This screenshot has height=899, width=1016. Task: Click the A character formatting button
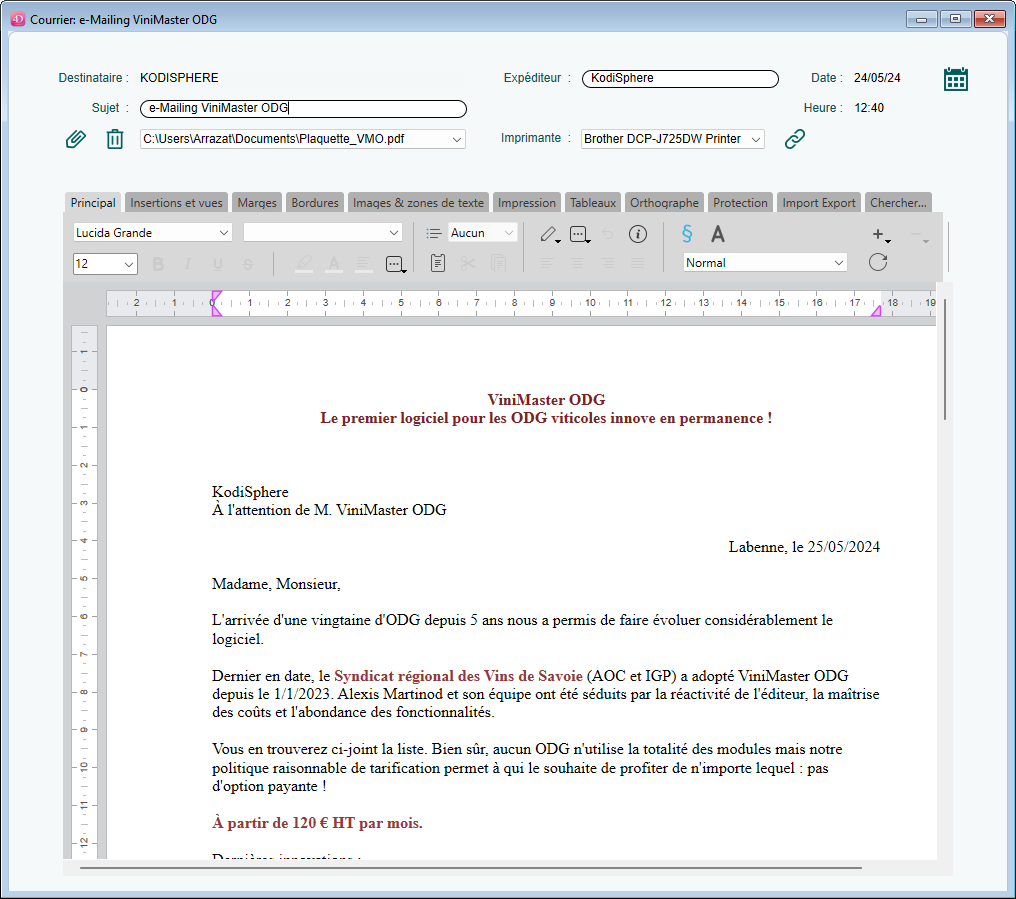click(716, 233)
